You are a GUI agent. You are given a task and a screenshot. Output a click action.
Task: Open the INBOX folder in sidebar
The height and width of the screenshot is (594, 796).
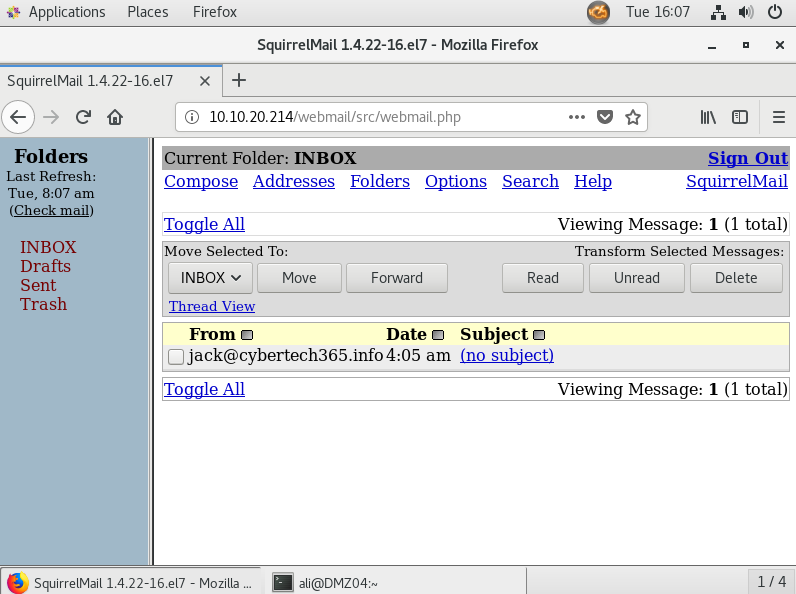(48, 247)
